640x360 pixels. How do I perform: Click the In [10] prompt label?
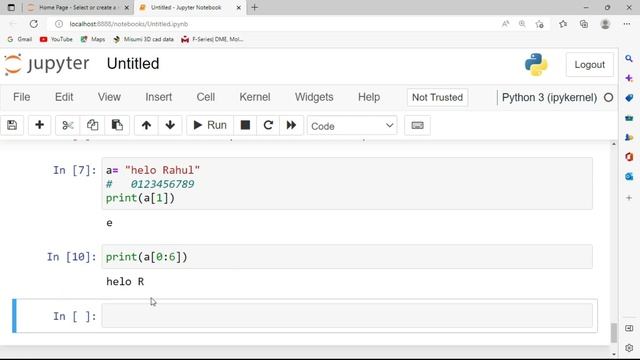(71, 257)
